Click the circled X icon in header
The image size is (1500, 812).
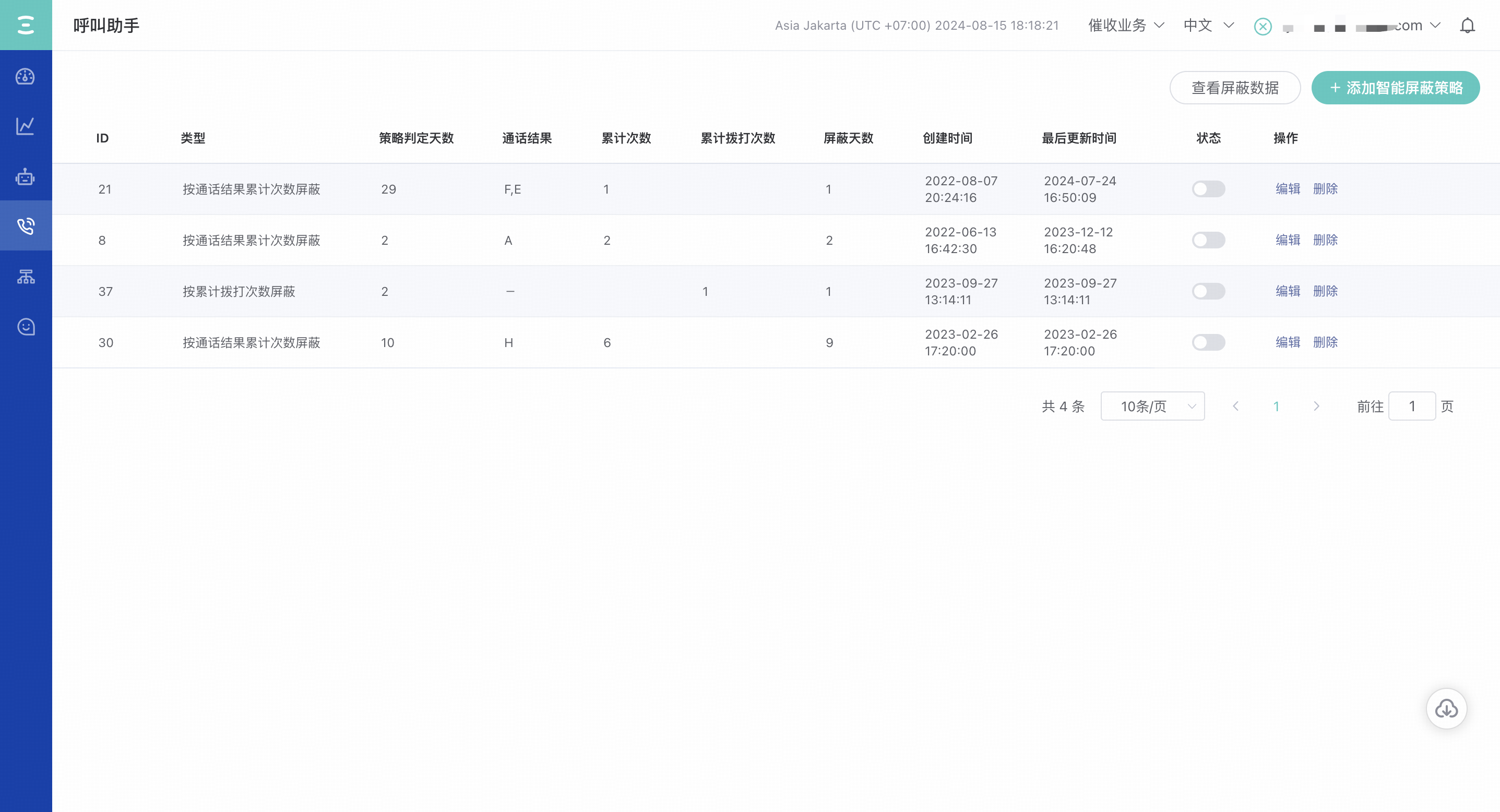pos(1263,26)
